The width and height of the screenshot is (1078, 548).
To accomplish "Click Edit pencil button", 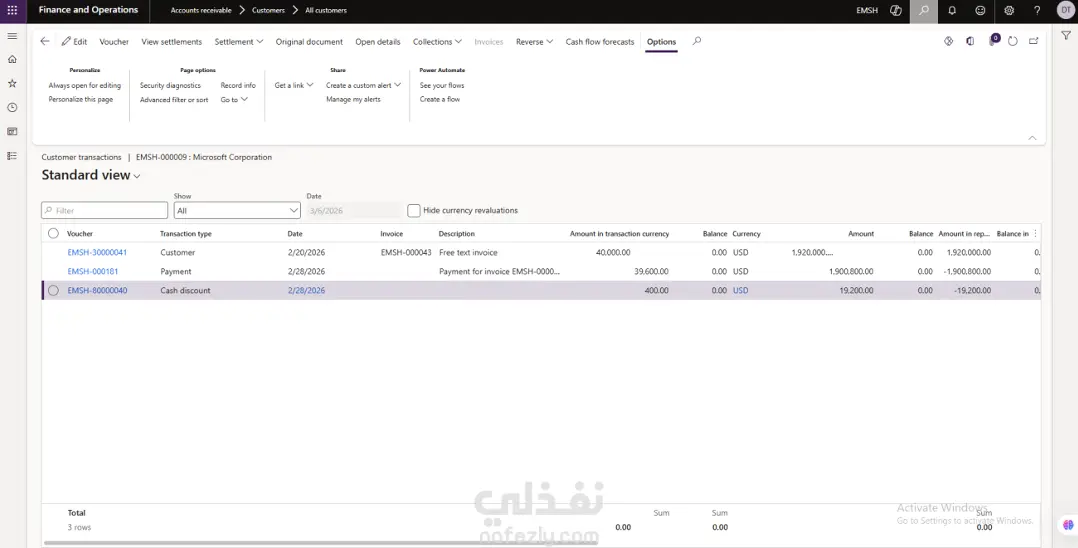I will click(x=74, y=41).
